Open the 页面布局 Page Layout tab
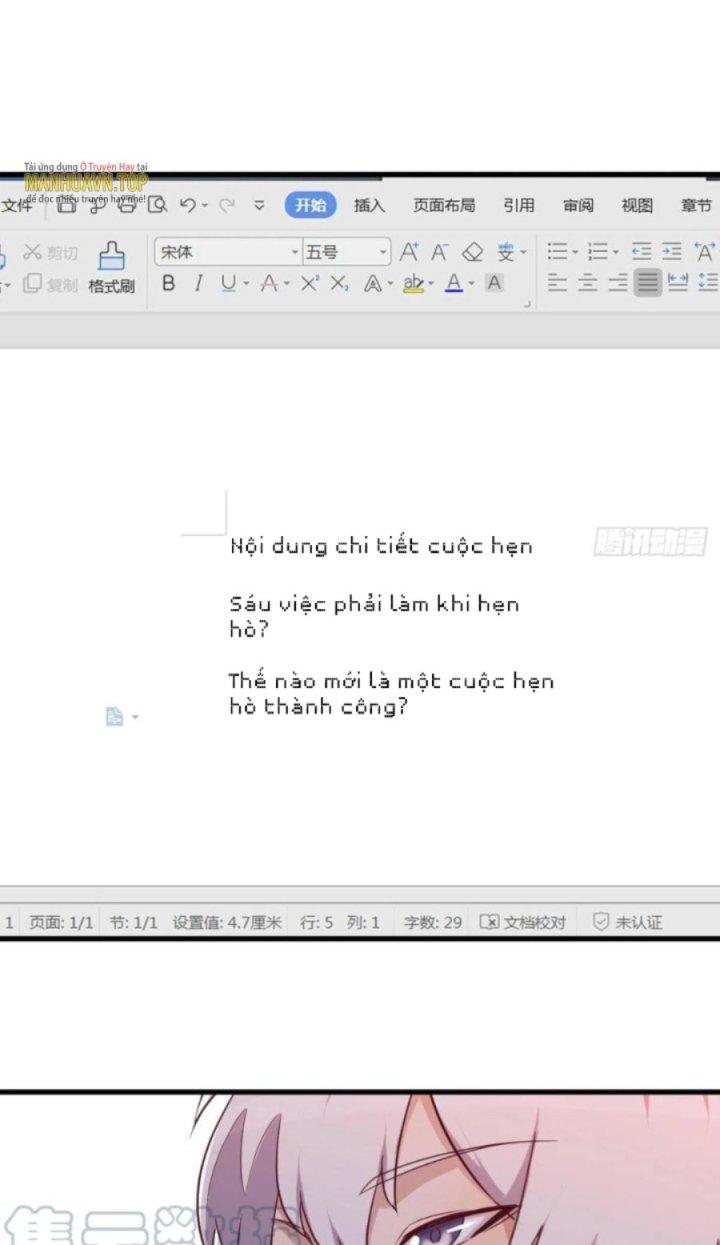The height and width of the screenshot is (1245, 720). click(x=444, y=205)
